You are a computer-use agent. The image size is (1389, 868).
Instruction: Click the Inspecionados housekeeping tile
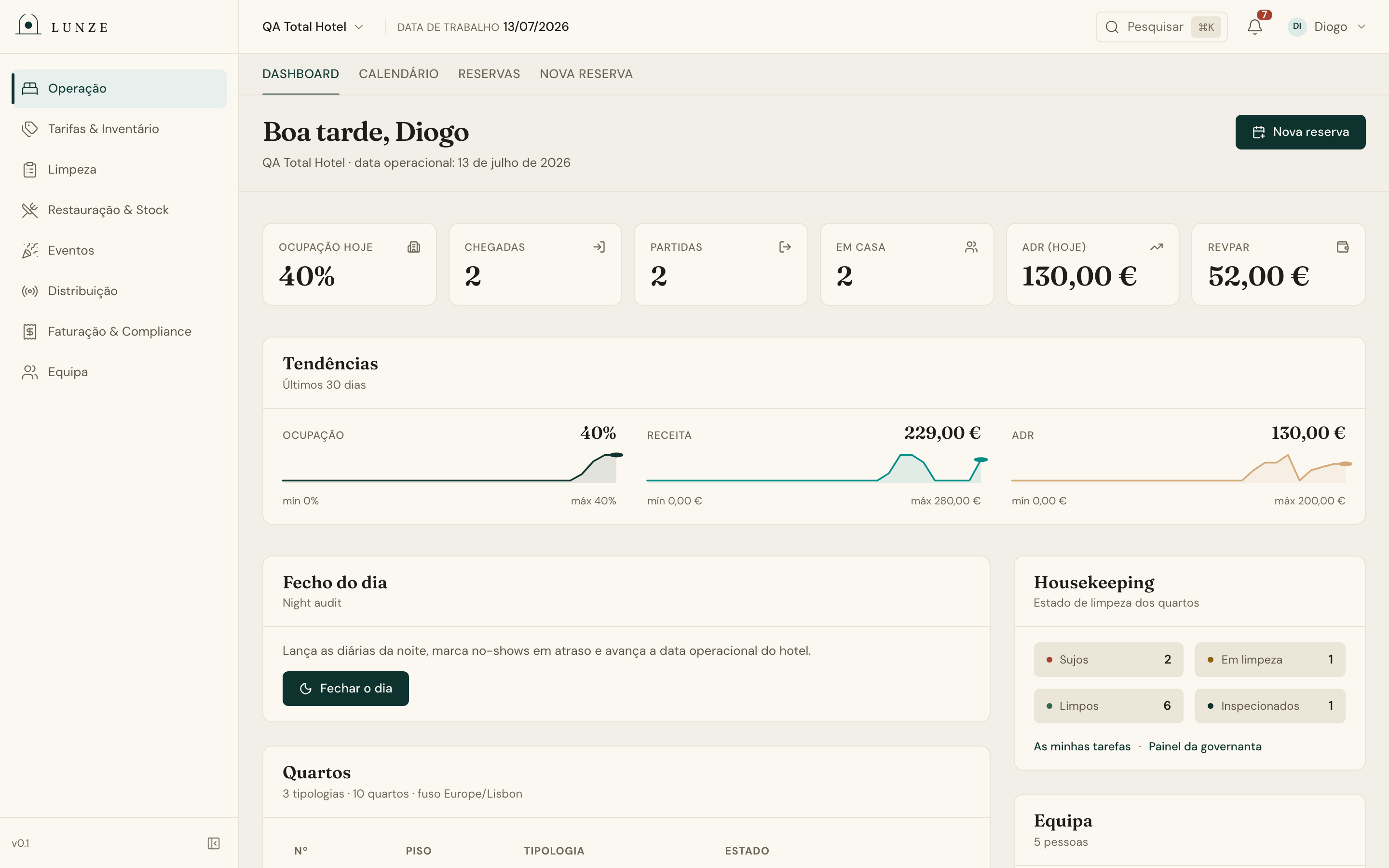coord(1269,705)
